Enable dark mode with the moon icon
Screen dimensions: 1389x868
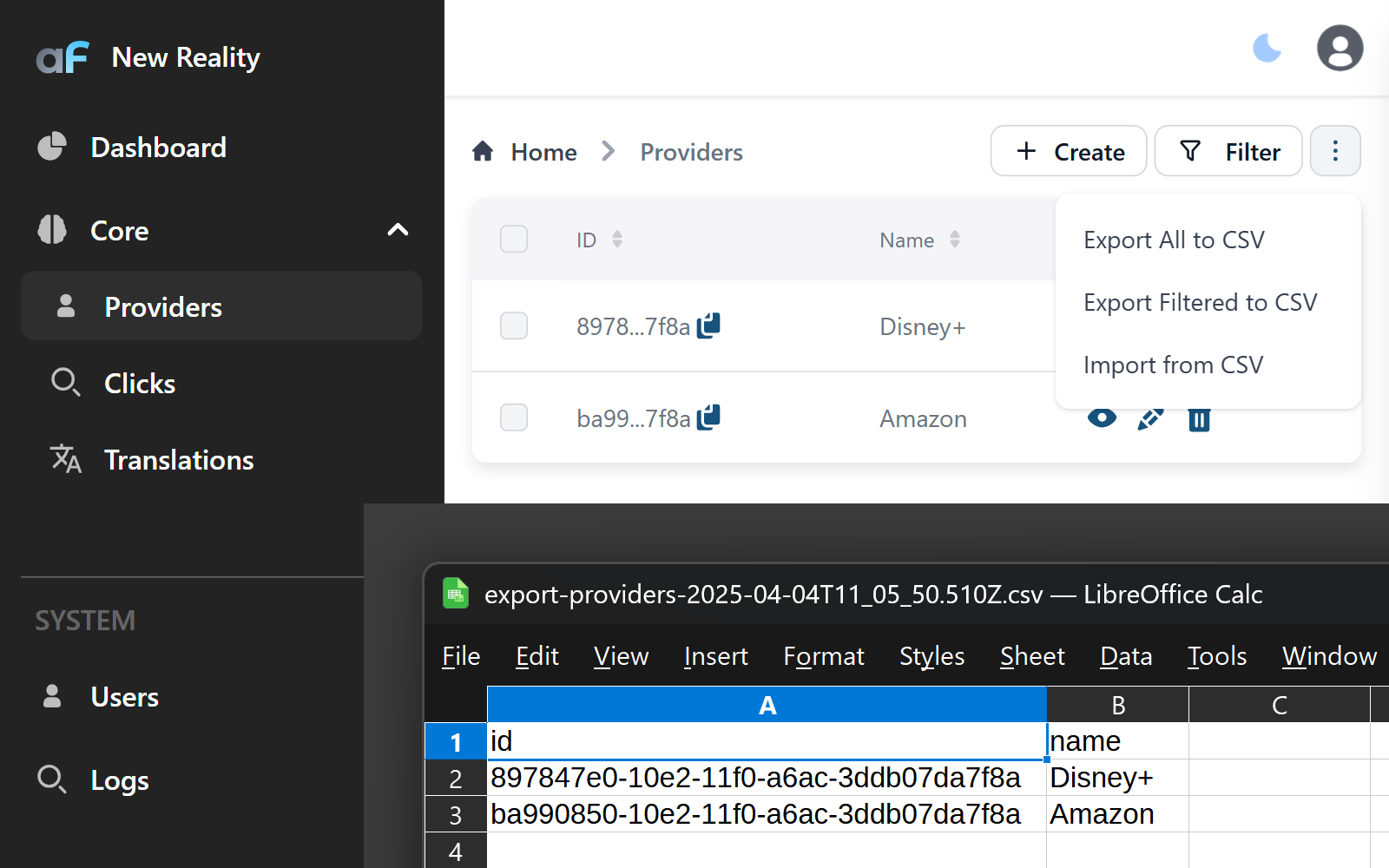pos(1267,49)
